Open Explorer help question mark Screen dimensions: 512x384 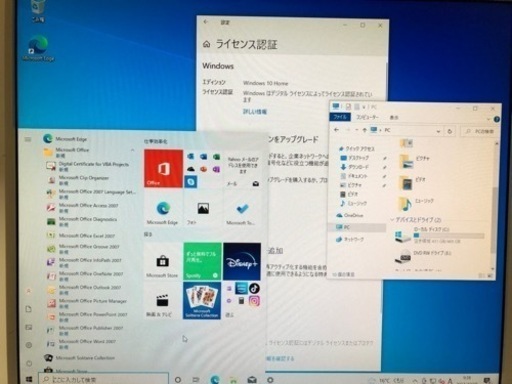coord(496,119)
